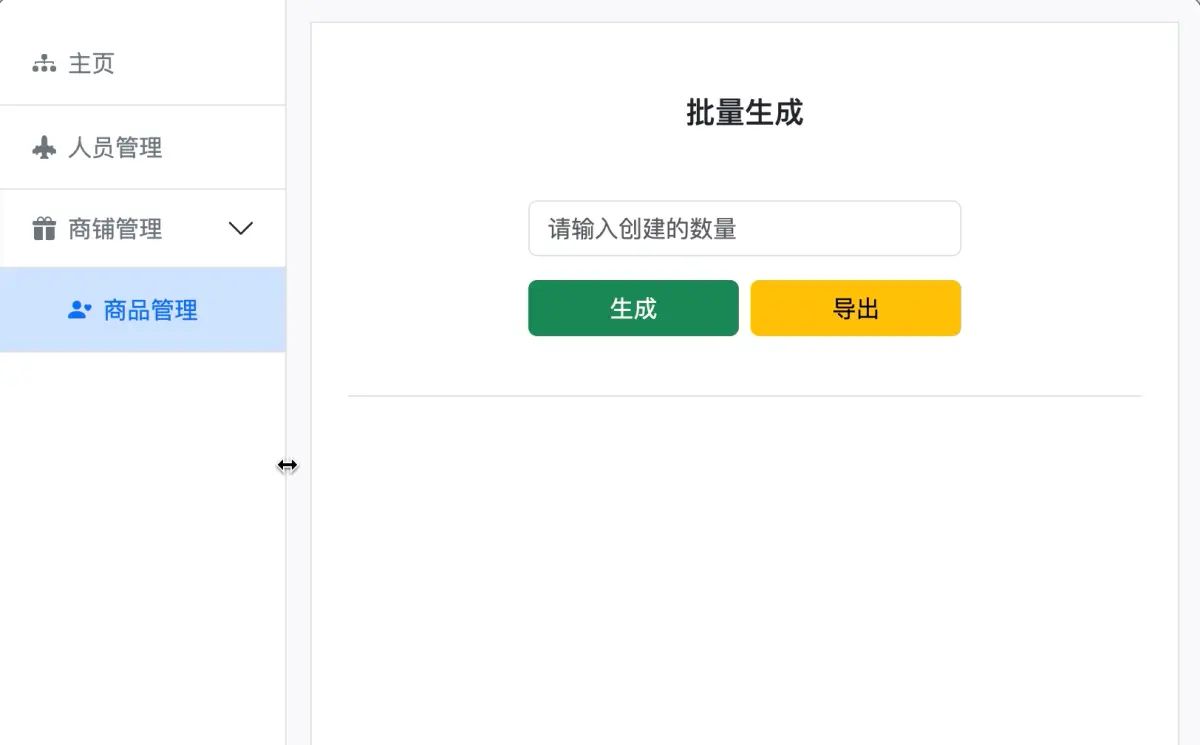Click the yellow 导出 button
Viewport: 1200px width, 745px height.
click(x=855, y=308)
